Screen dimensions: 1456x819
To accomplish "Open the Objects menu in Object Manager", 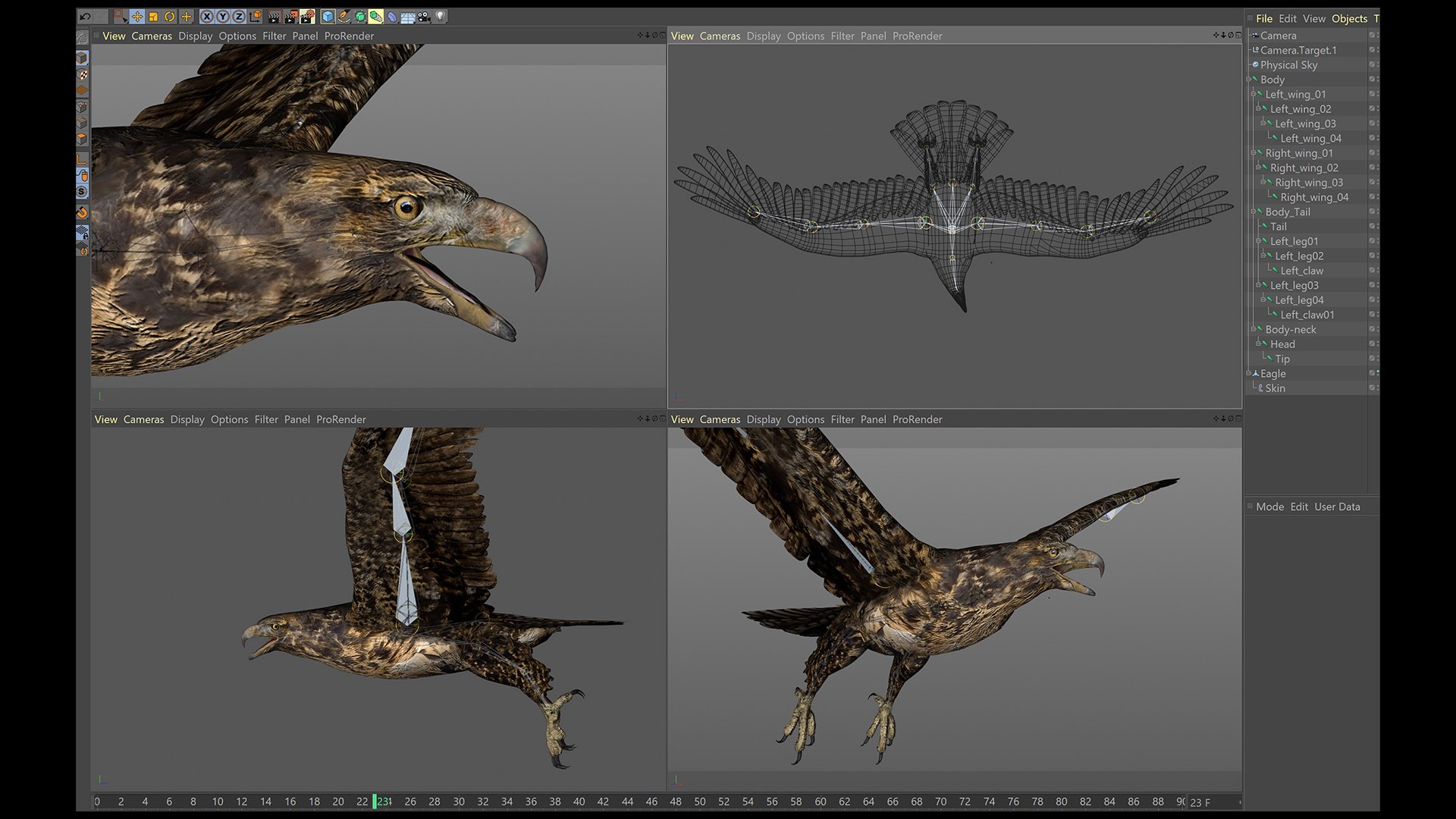I will tap(1349, 18).
